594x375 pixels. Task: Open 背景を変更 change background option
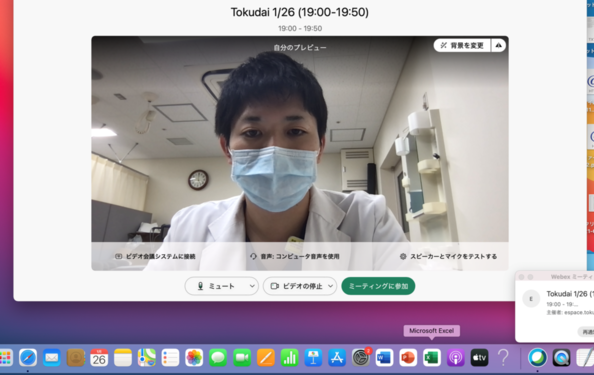tap(462, 45)
